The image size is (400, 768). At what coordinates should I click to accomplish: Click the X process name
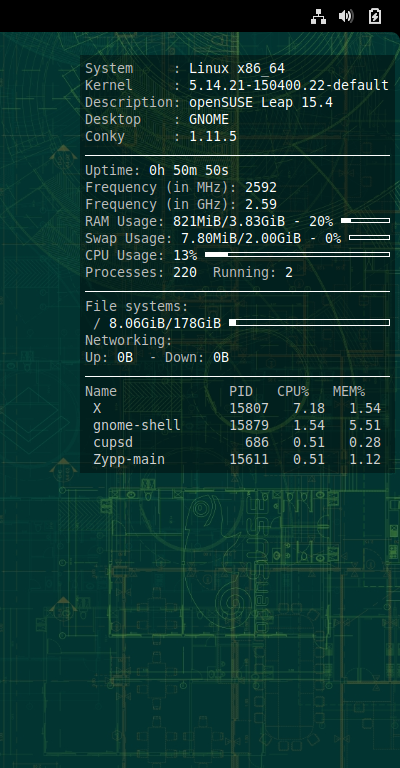pyautogui.click(x=97, y=408)
